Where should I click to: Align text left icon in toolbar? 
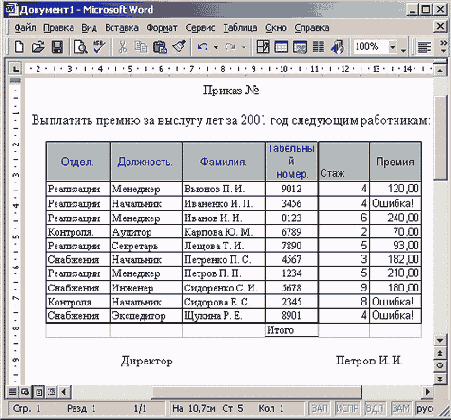click(x=424, y=47)
